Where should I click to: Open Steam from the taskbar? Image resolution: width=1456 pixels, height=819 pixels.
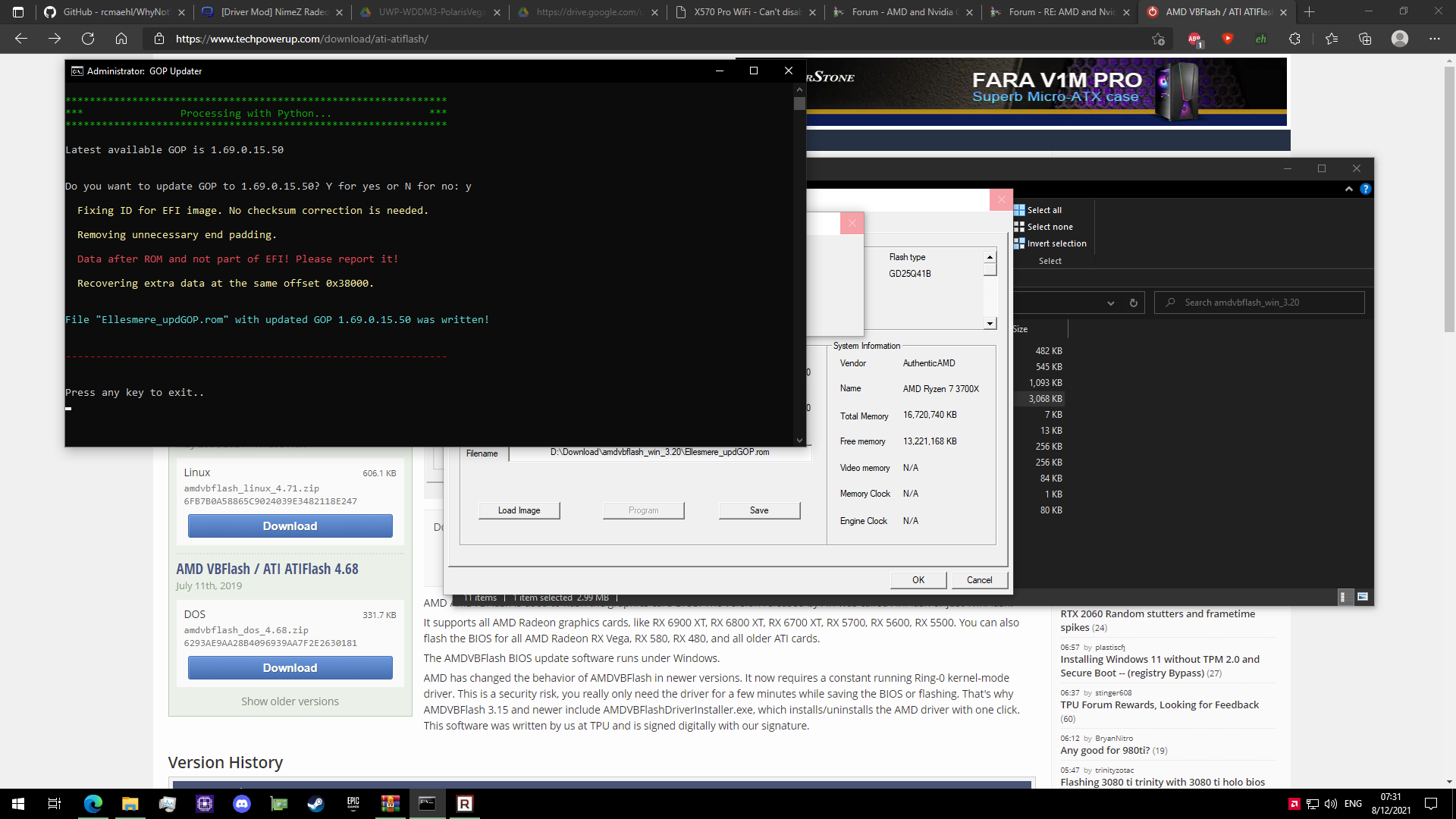point(316,804)
